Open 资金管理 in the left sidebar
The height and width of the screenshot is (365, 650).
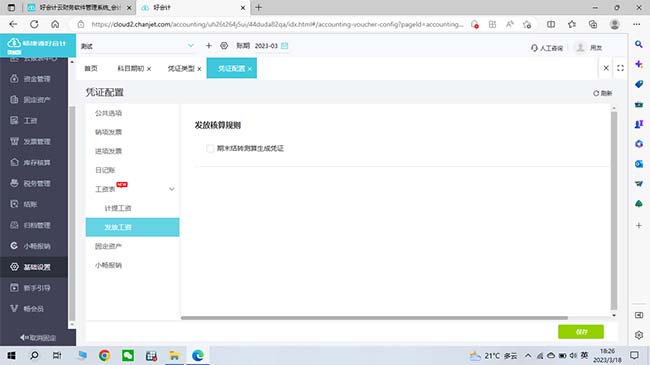[x=36, y=79]
